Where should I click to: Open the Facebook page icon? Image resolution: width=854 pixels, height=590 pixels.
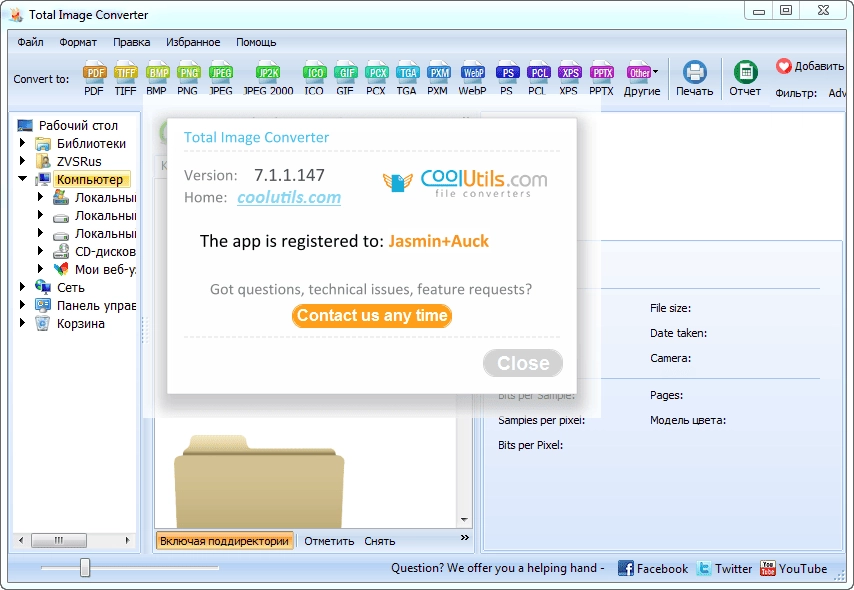click(626, 568)
